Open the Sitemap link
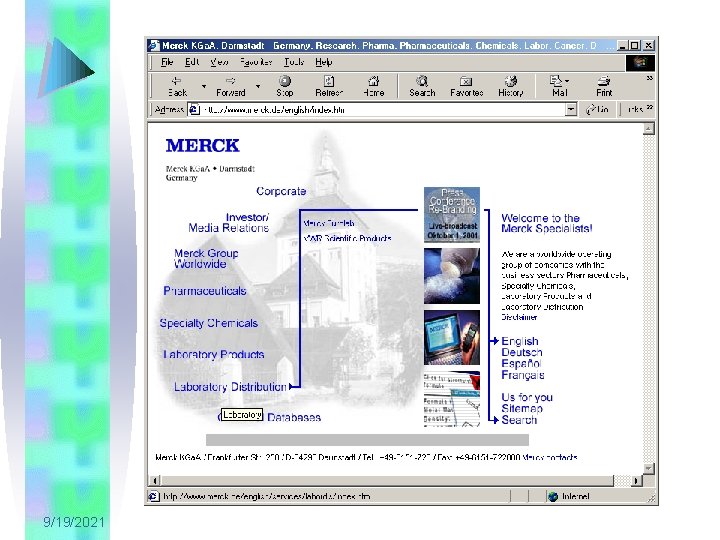Viewport: 720px width, 540px height. click(522, 408)
